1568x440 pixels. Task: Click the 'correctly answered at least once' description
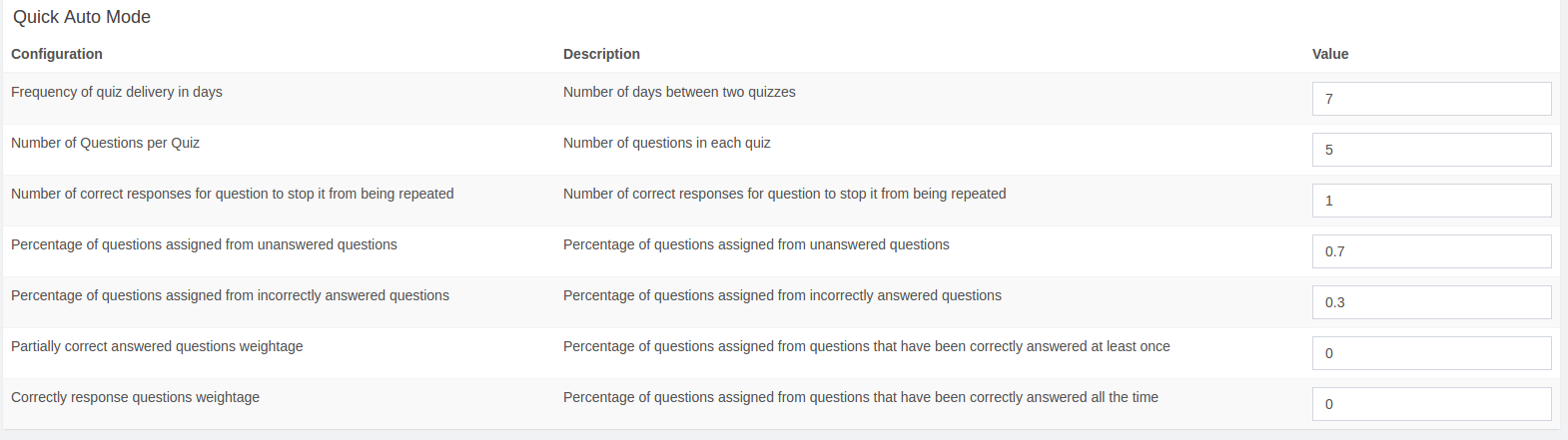point(866,346)
